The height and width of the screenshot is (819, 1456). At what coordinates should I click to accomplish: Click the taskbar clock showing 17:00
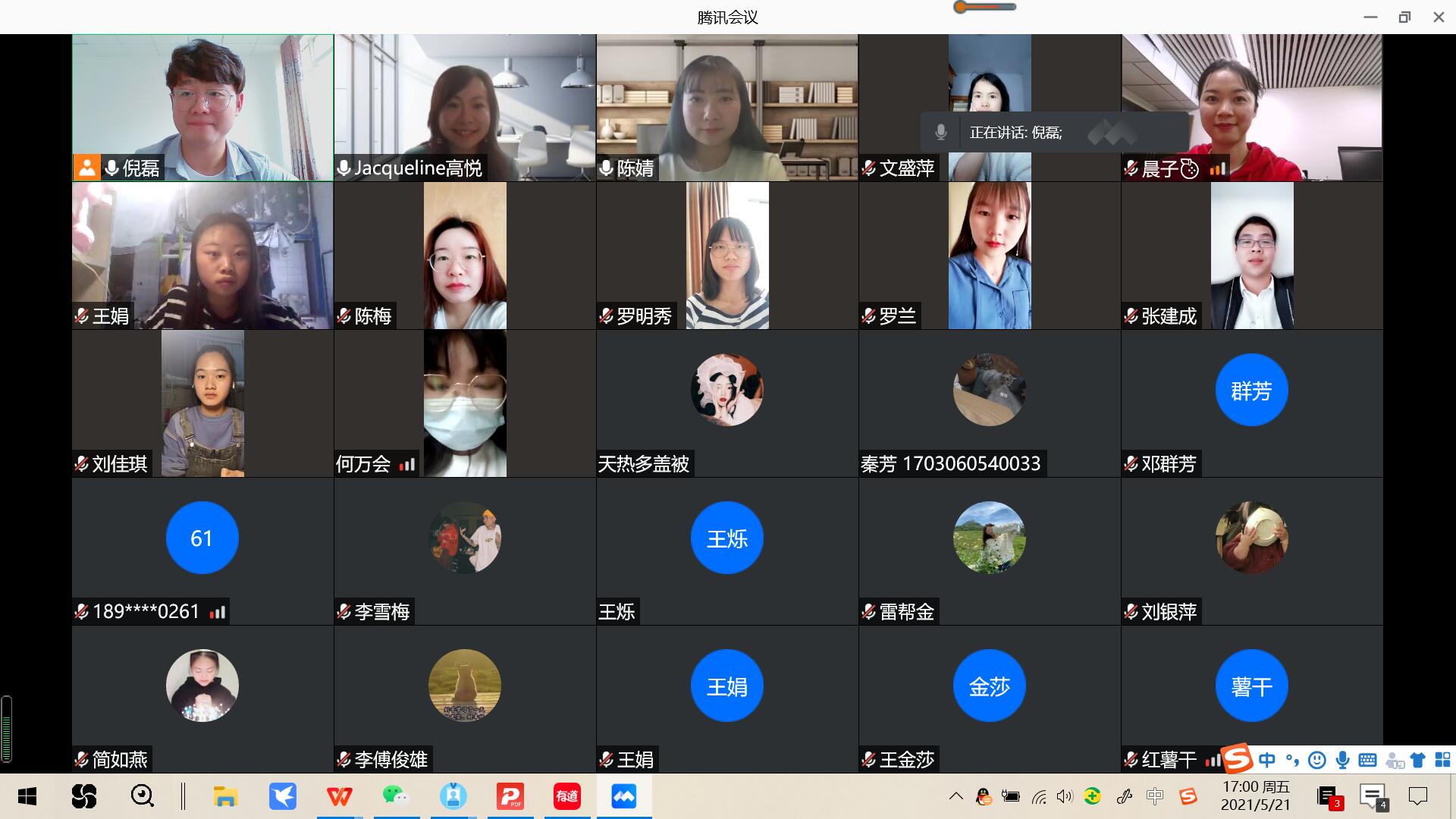pos(1255,796)
